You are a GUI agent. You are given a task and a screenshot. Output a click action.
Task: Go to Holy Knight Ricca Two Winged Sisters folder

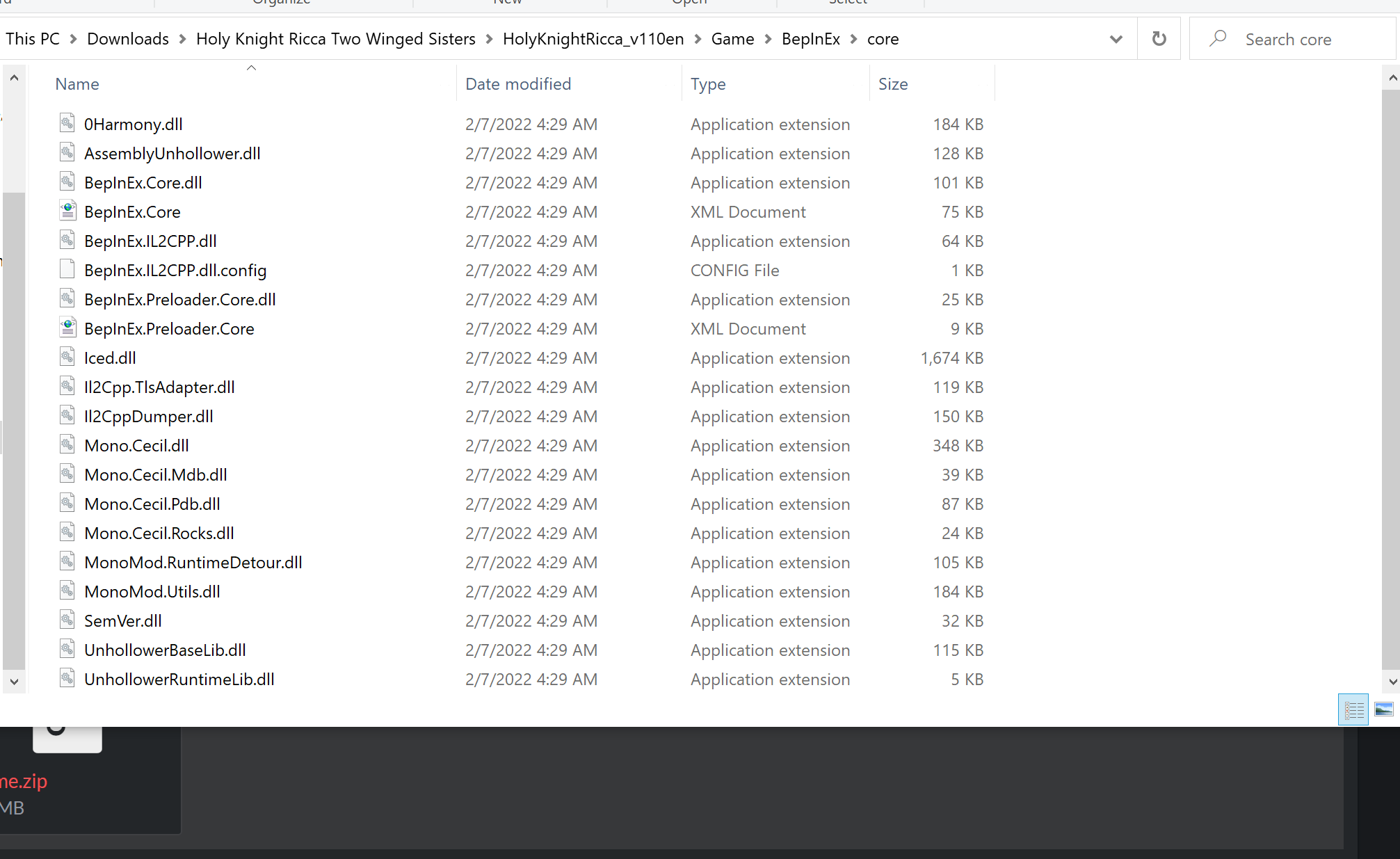click(336, 39)
